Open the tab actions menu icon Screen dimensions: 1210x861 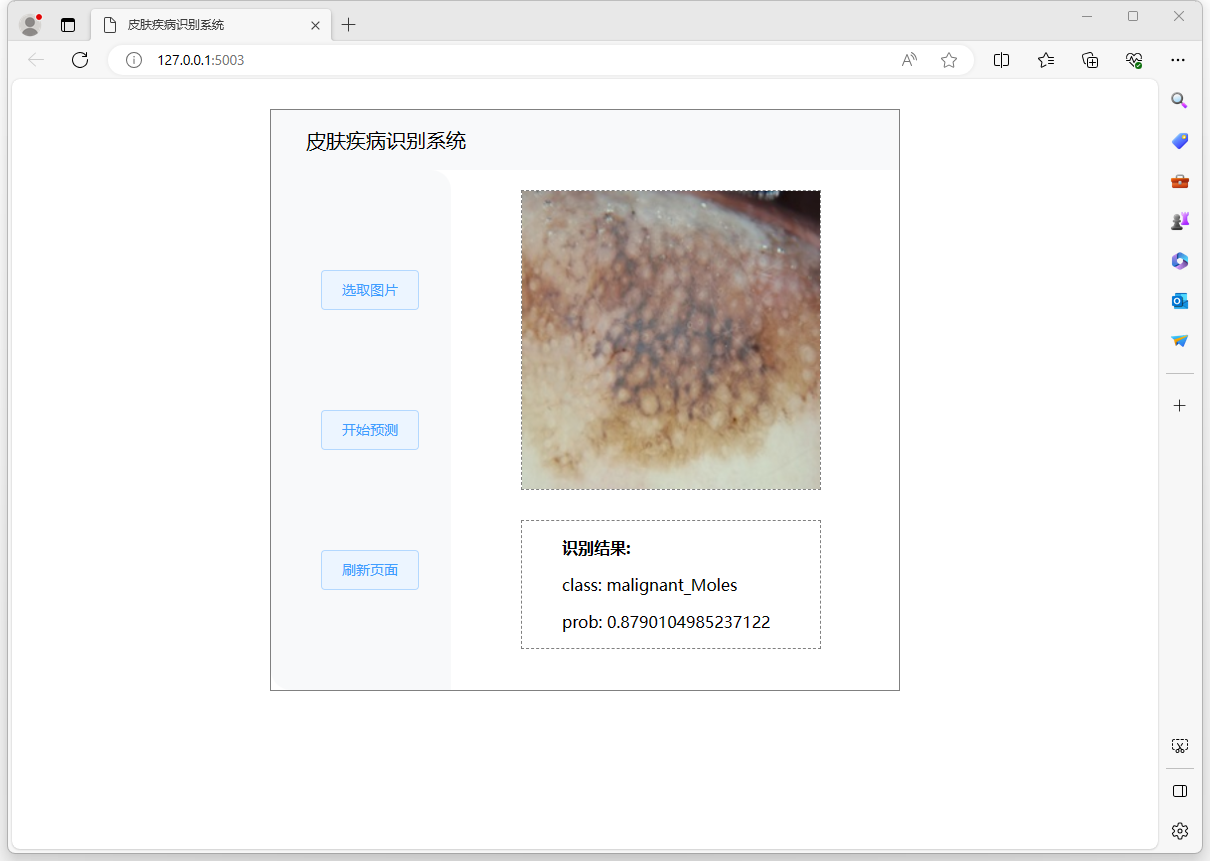click(68, 25)
